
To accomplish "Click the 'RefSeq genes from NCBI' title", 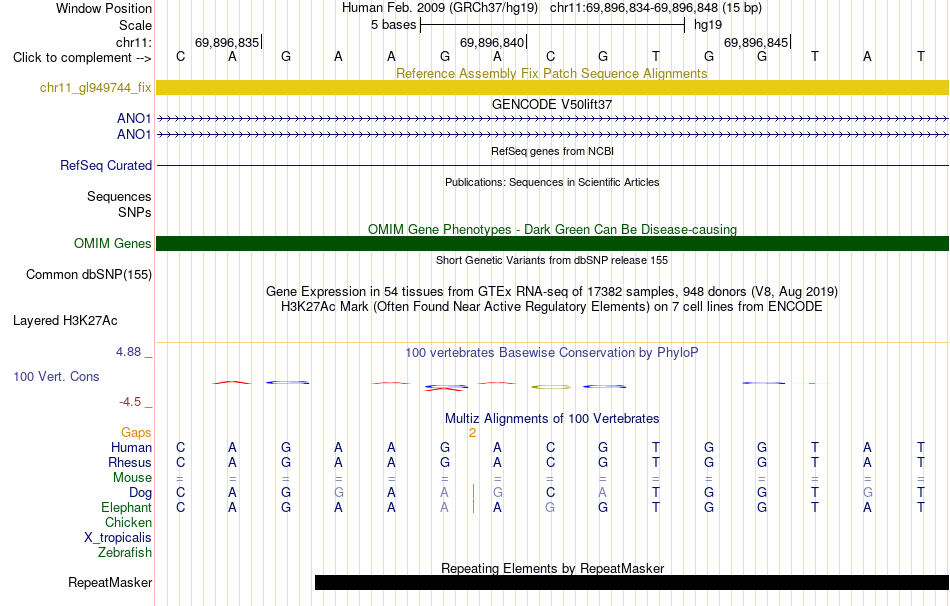I will pyautogui.click(x=552, y=151).
